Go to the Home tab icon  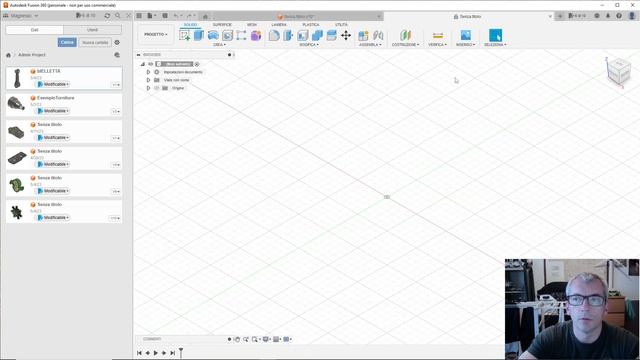point(205,16)
